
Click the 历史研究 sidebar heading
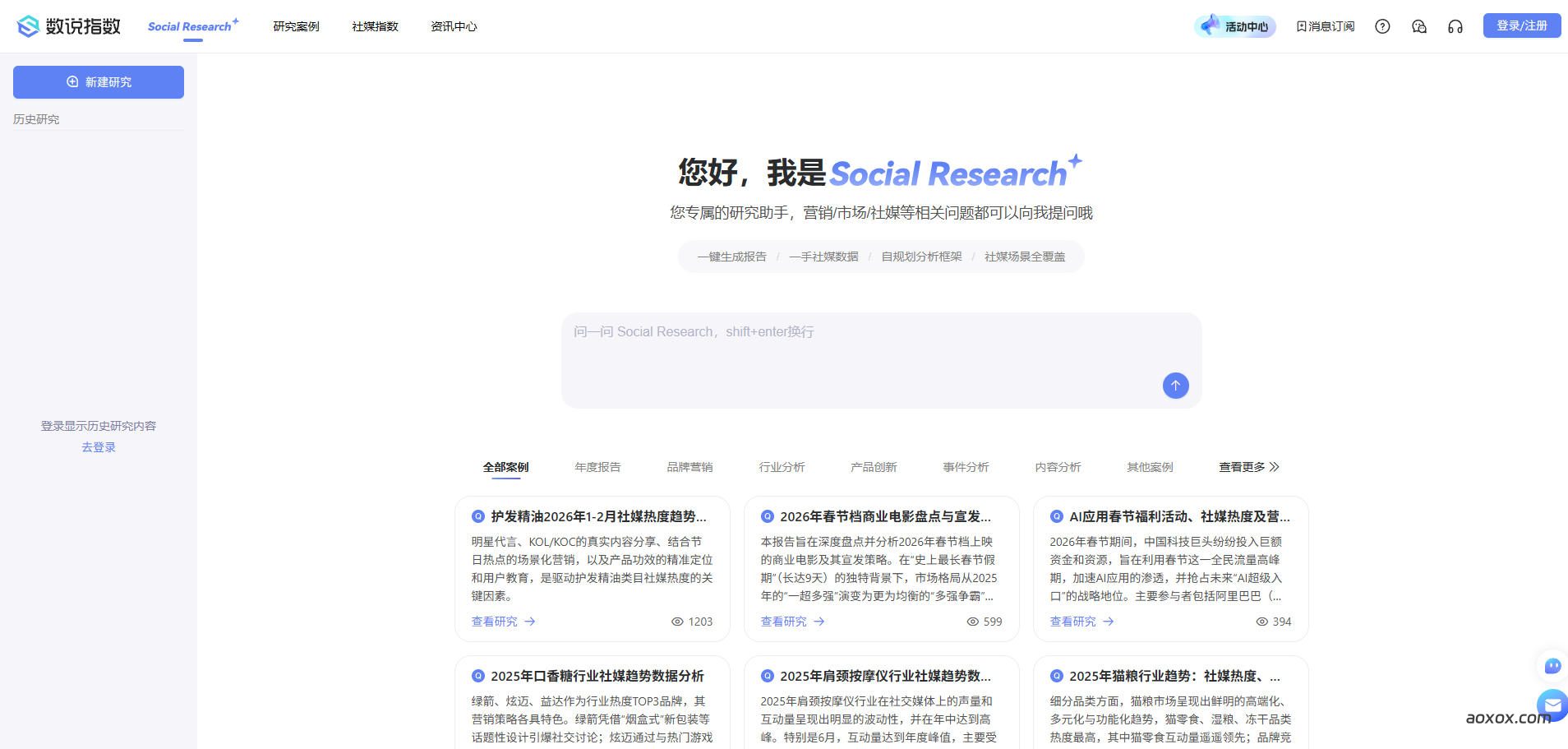[36, 119]
